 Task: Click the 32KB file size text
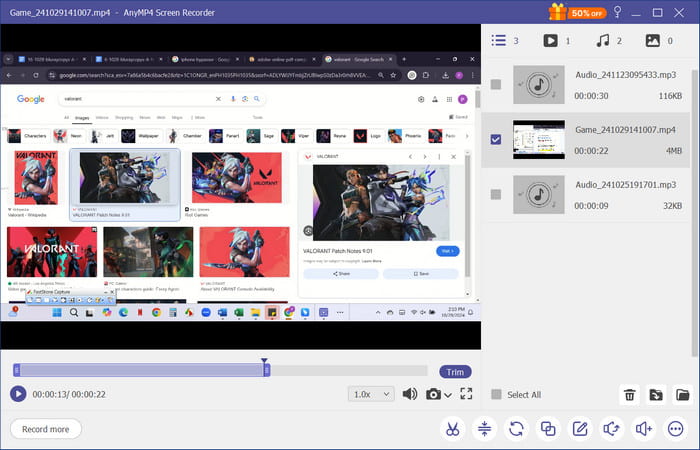coord(673,206)
